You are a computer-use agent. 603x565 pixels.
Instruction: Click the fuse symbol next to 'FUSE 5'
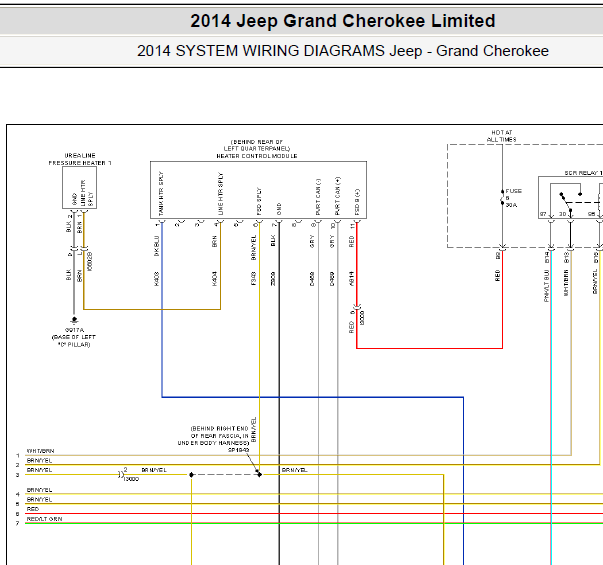(x=502, y=197)
